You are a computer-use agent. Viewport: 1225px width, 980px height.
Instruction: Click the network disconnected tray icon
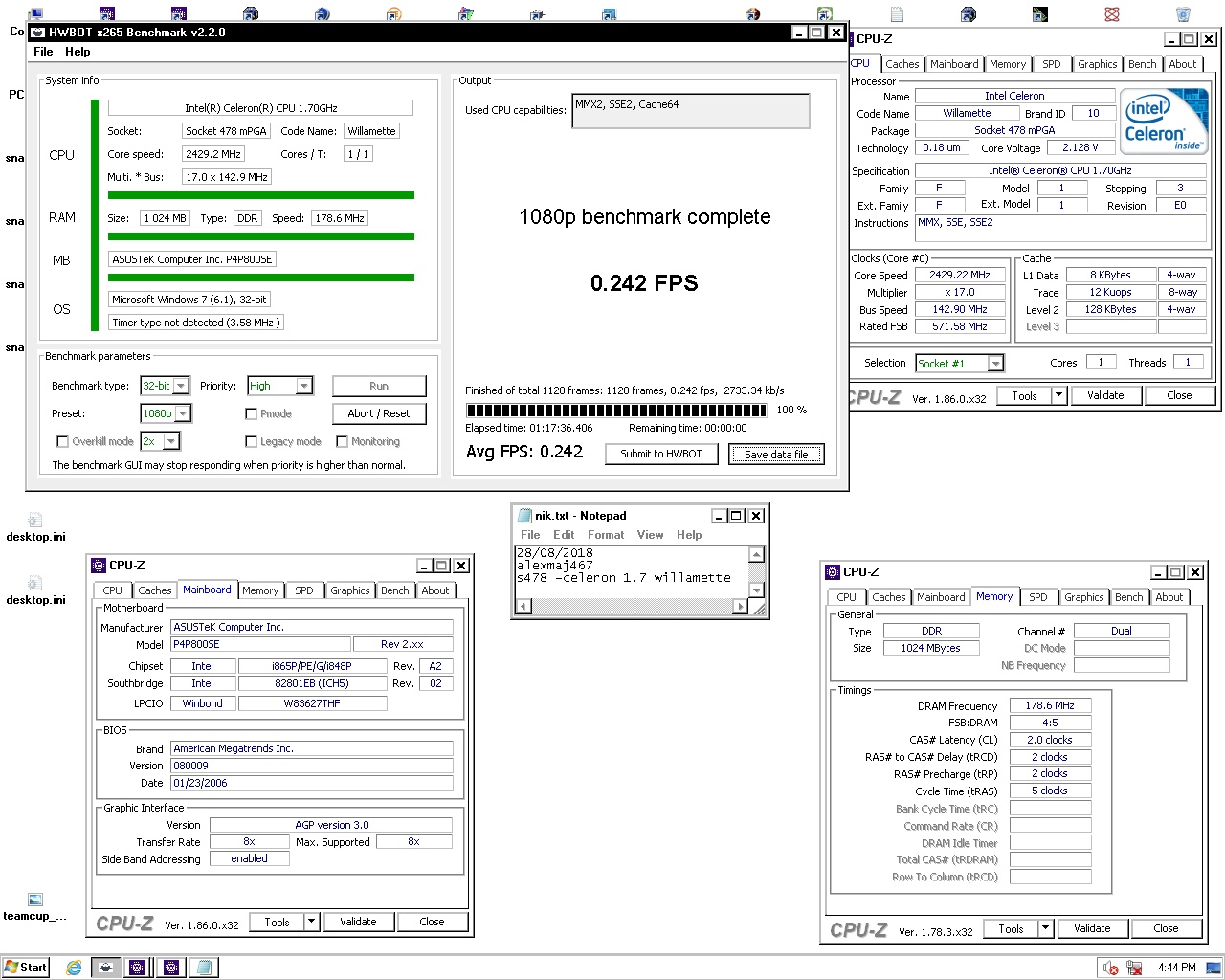click(1135, 968)
